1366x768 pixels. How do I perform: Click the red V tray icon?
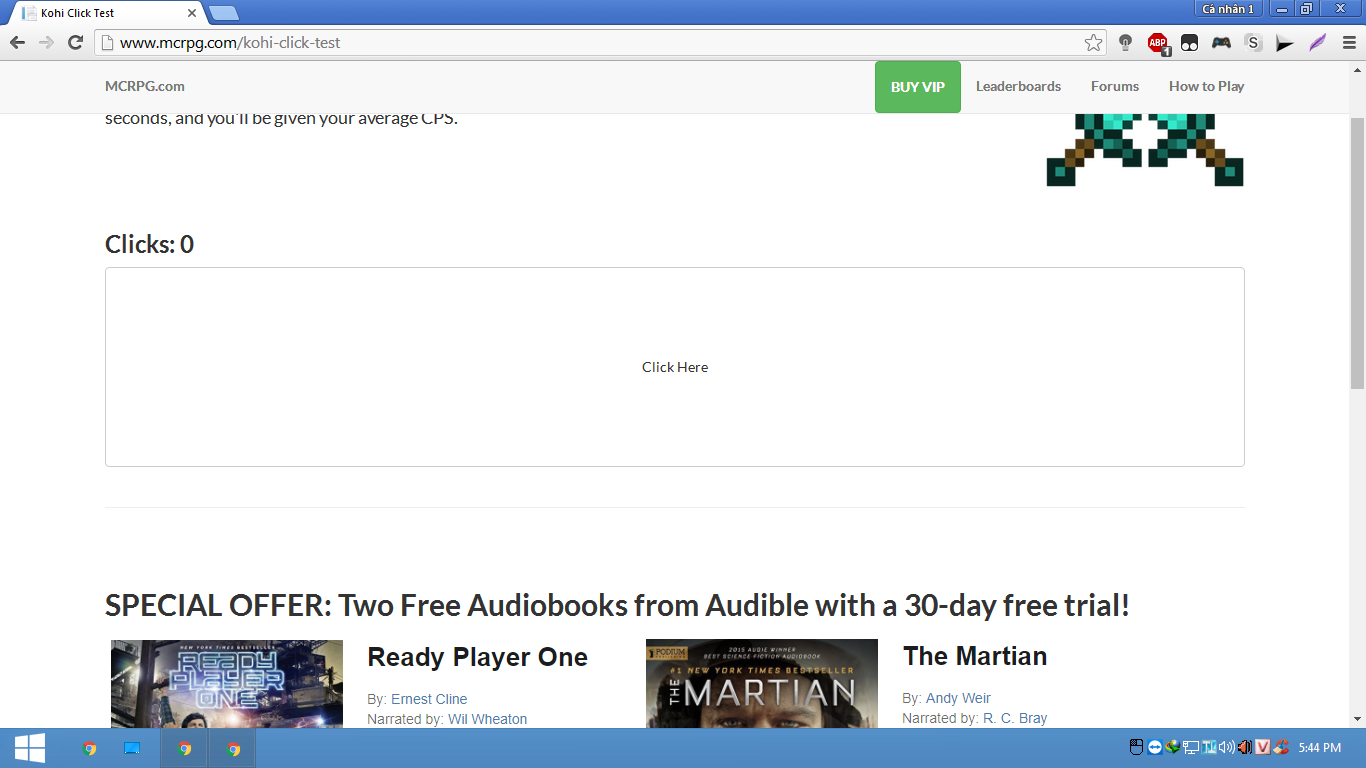[1263, 747]
